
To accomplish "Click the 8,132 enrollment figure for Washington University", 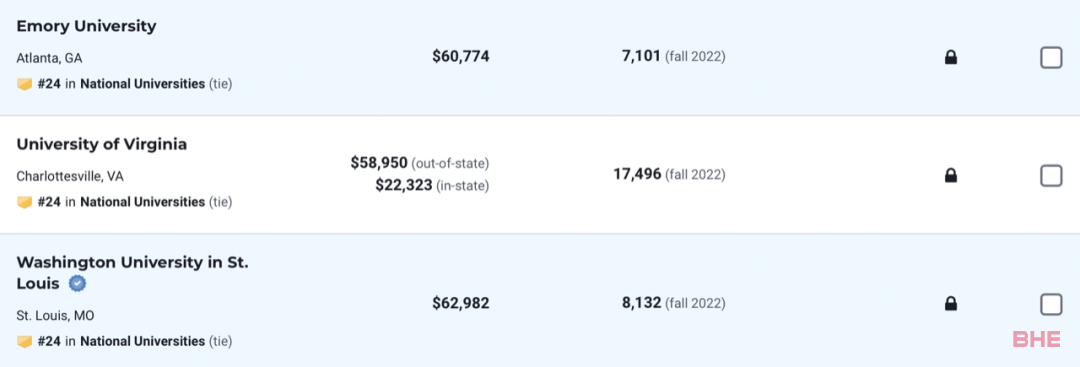I will (x=641, y=303).
